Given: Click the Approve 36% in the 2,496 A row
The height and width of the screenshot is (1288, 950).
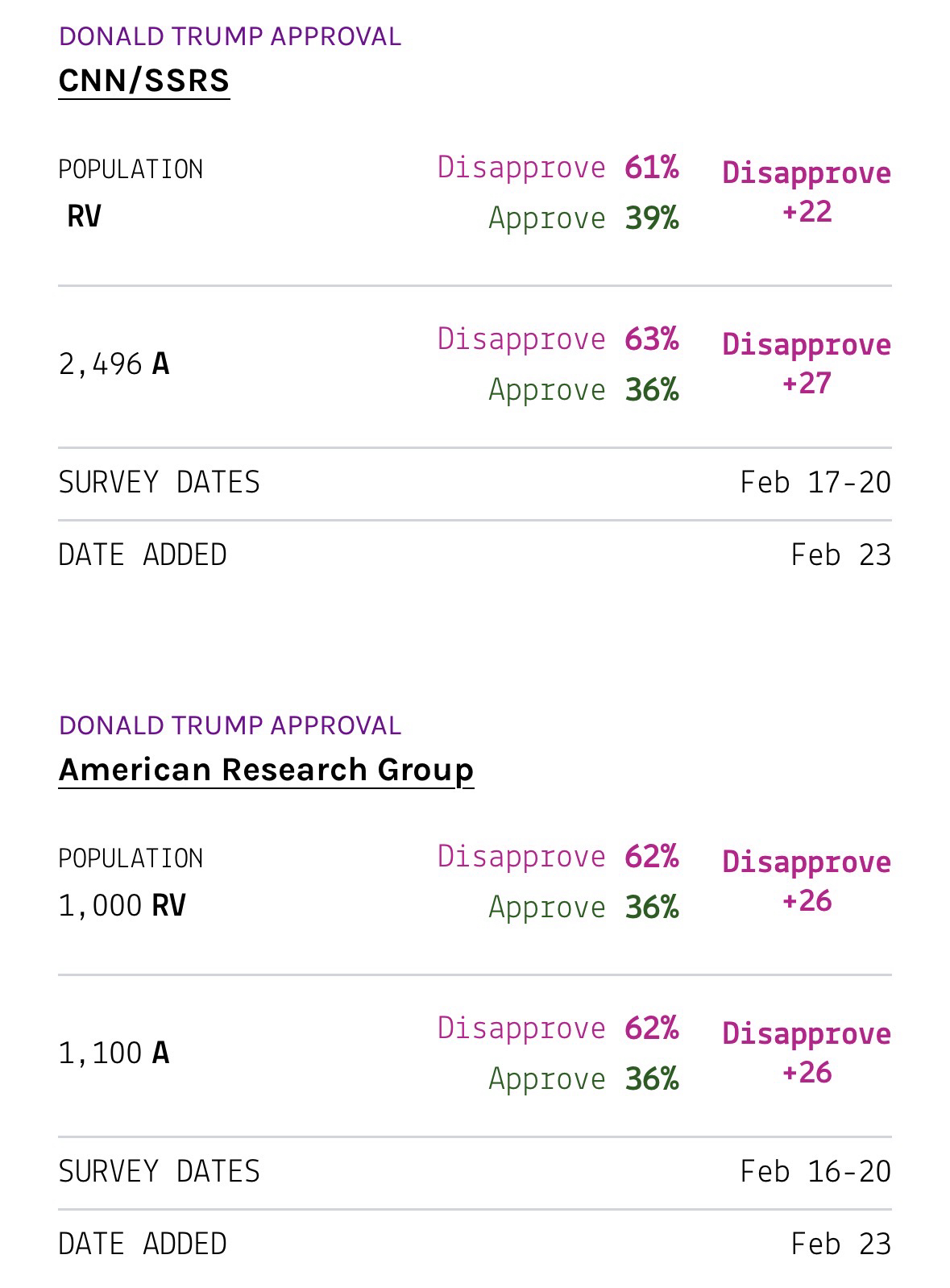Looking at the screenshot, I should tap(583, 390).
